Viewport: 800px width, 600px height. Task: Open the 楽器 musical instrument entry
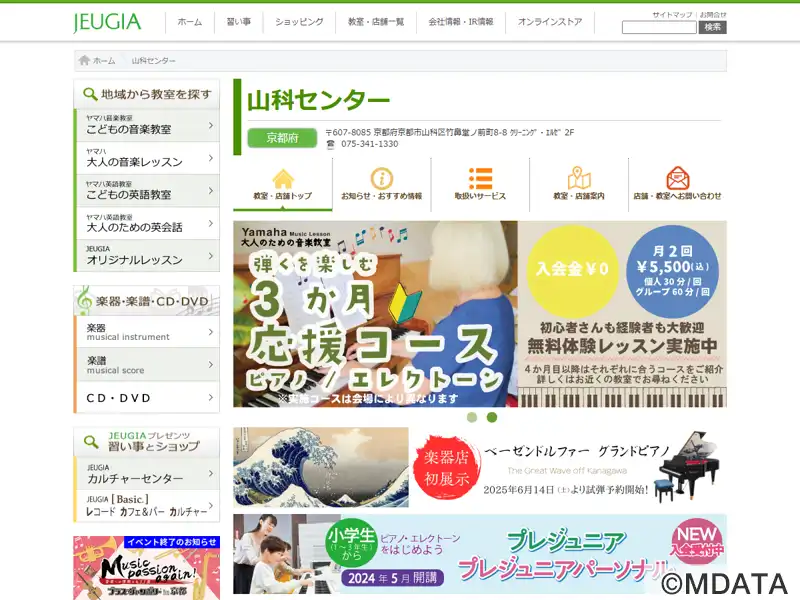point(147,332)
